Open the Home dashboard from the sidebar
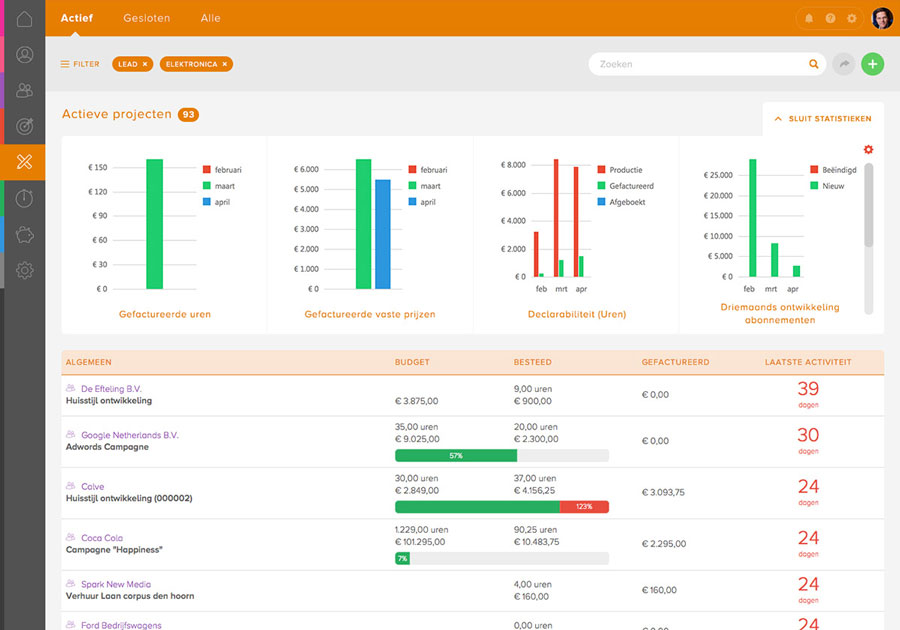Image resolution: width=900 pixels, height=630 pixels. coord(22,18)
